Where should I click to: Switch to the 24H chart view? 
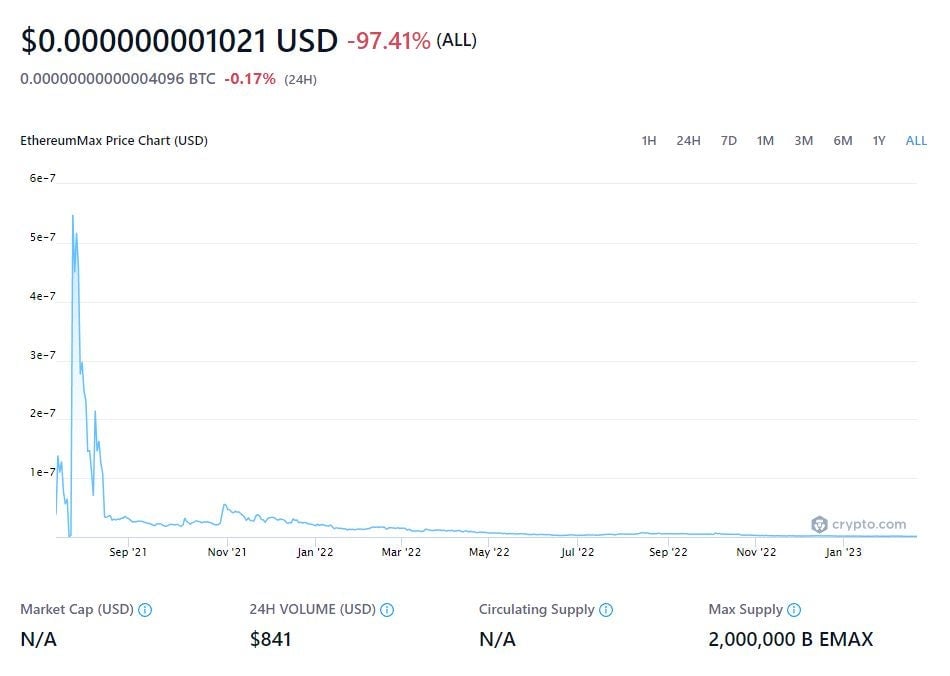click(x=688, y=141)
